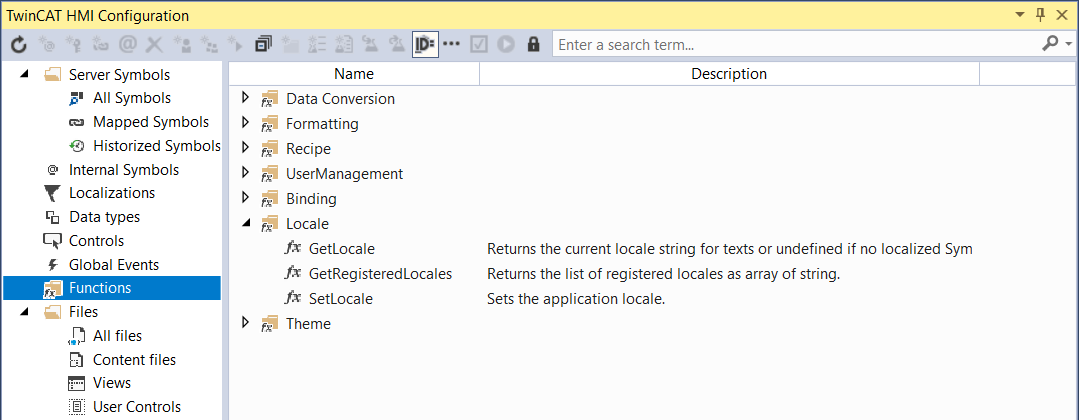
Task: Click into the 'Enter a search term' field
Action: click(795, 45)
